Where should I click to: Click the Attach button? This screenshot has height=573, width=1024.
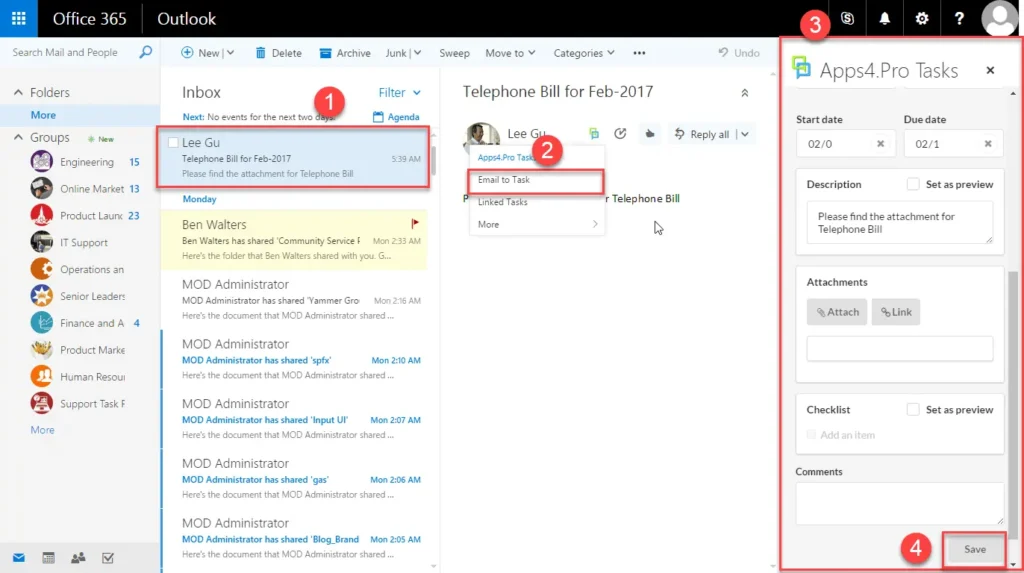(x=836, y=312)
